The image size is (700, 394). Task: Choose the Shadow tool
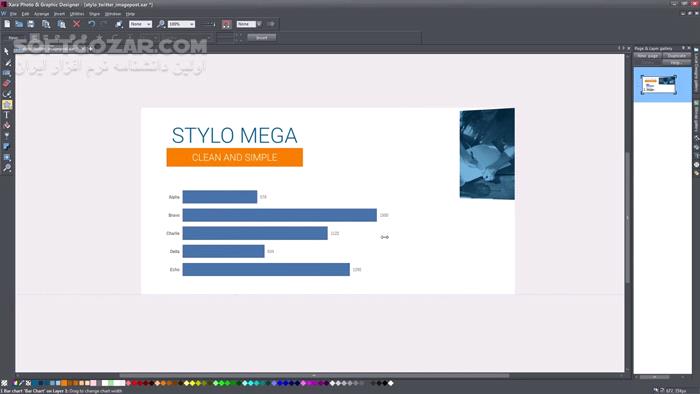point(7,147)
